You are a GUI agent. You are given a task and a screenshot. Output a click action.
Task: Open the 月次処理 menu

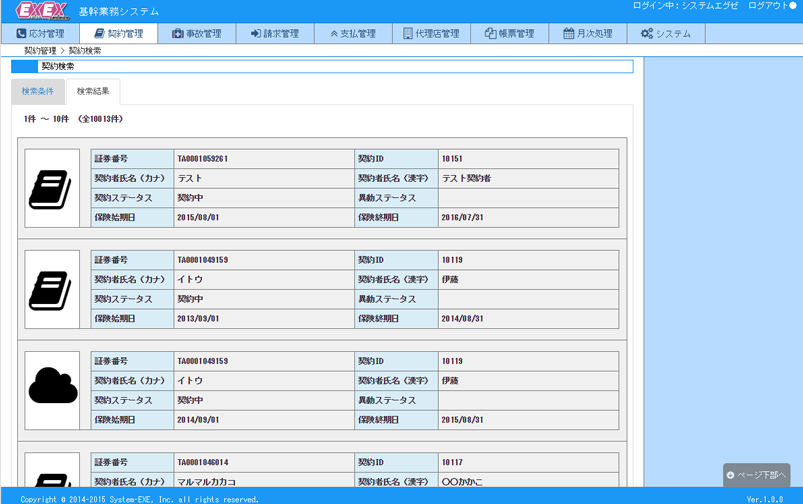588,34
